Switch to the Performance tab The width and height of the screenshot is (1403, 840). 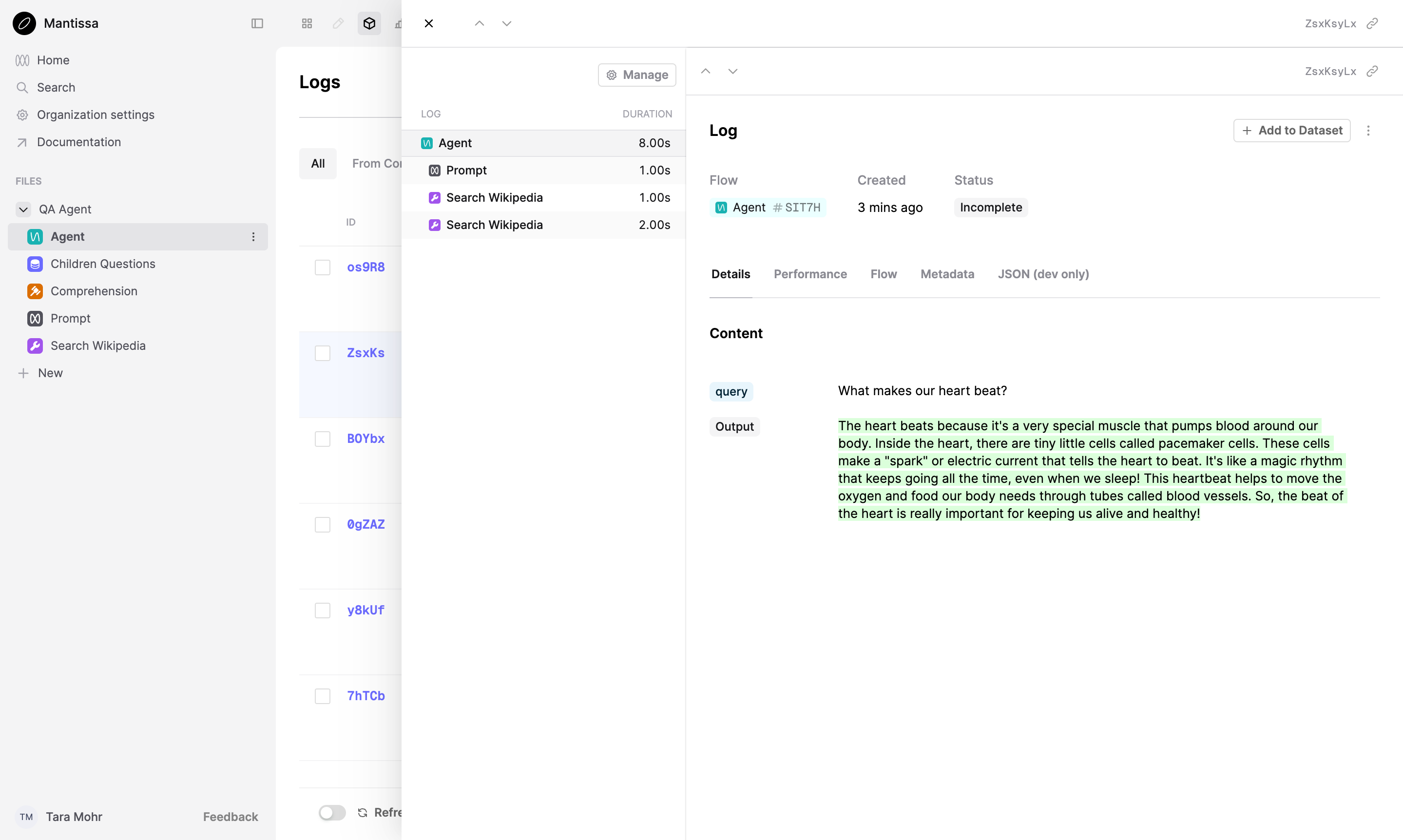pos(810,274)
